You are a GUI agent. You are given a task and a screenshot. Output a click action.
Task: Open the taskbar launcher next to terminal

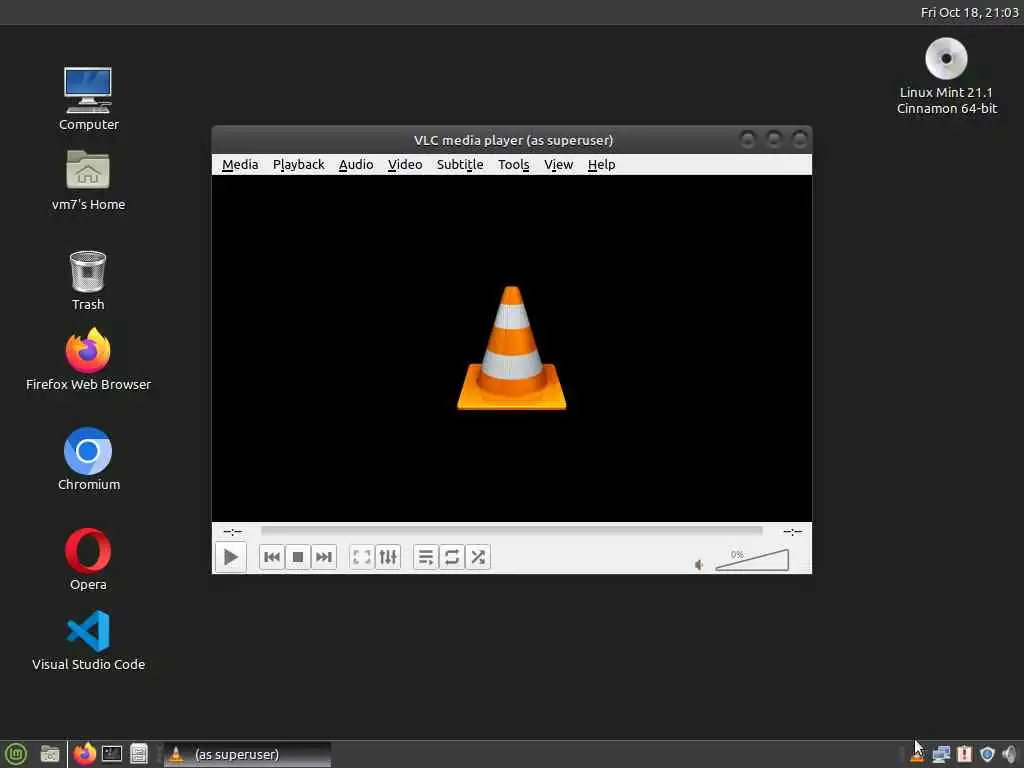coord(138,754)
